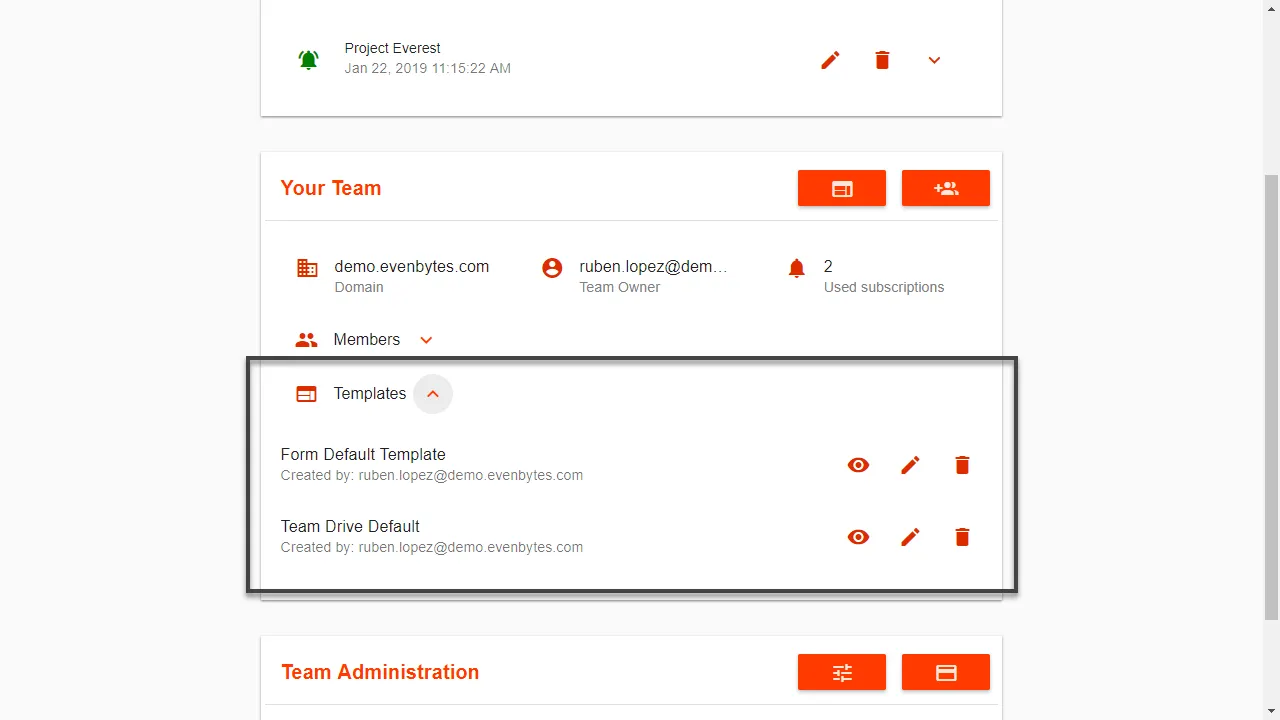This screenshot has height=720, width=1280.
Task: Expand the Project Everest details chevron
Action: (x=934, y=60)
